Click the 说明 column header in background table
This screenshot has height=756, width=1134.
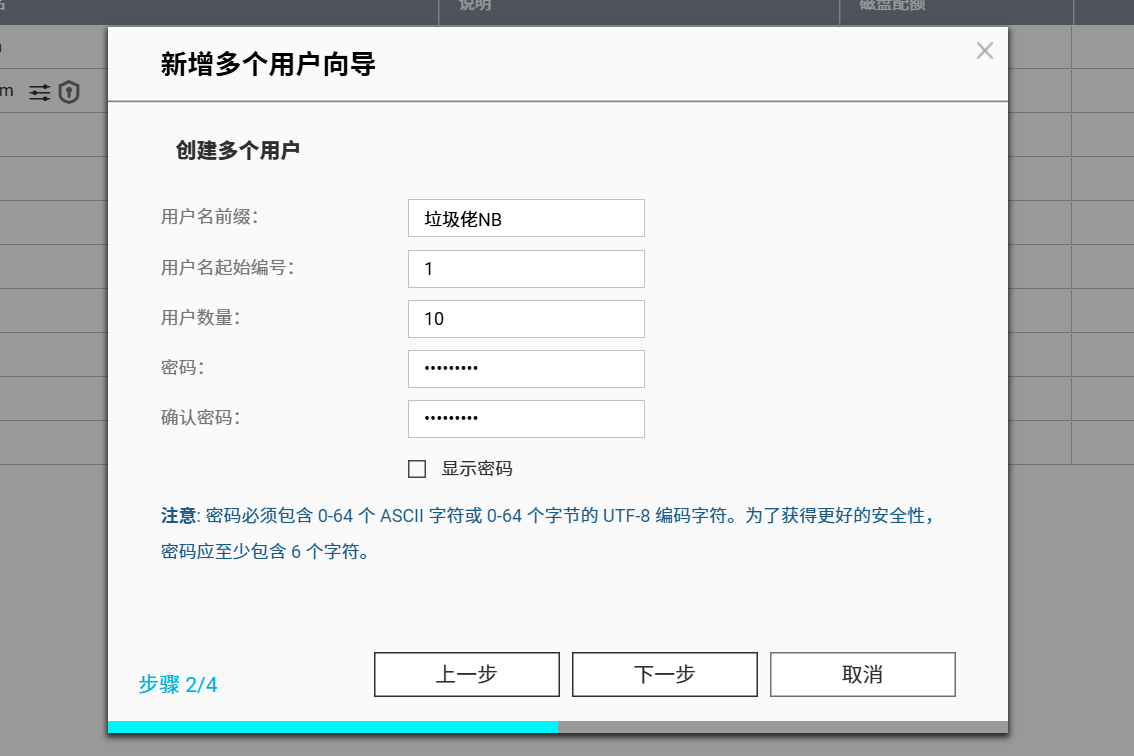click(x=475, y=5)
